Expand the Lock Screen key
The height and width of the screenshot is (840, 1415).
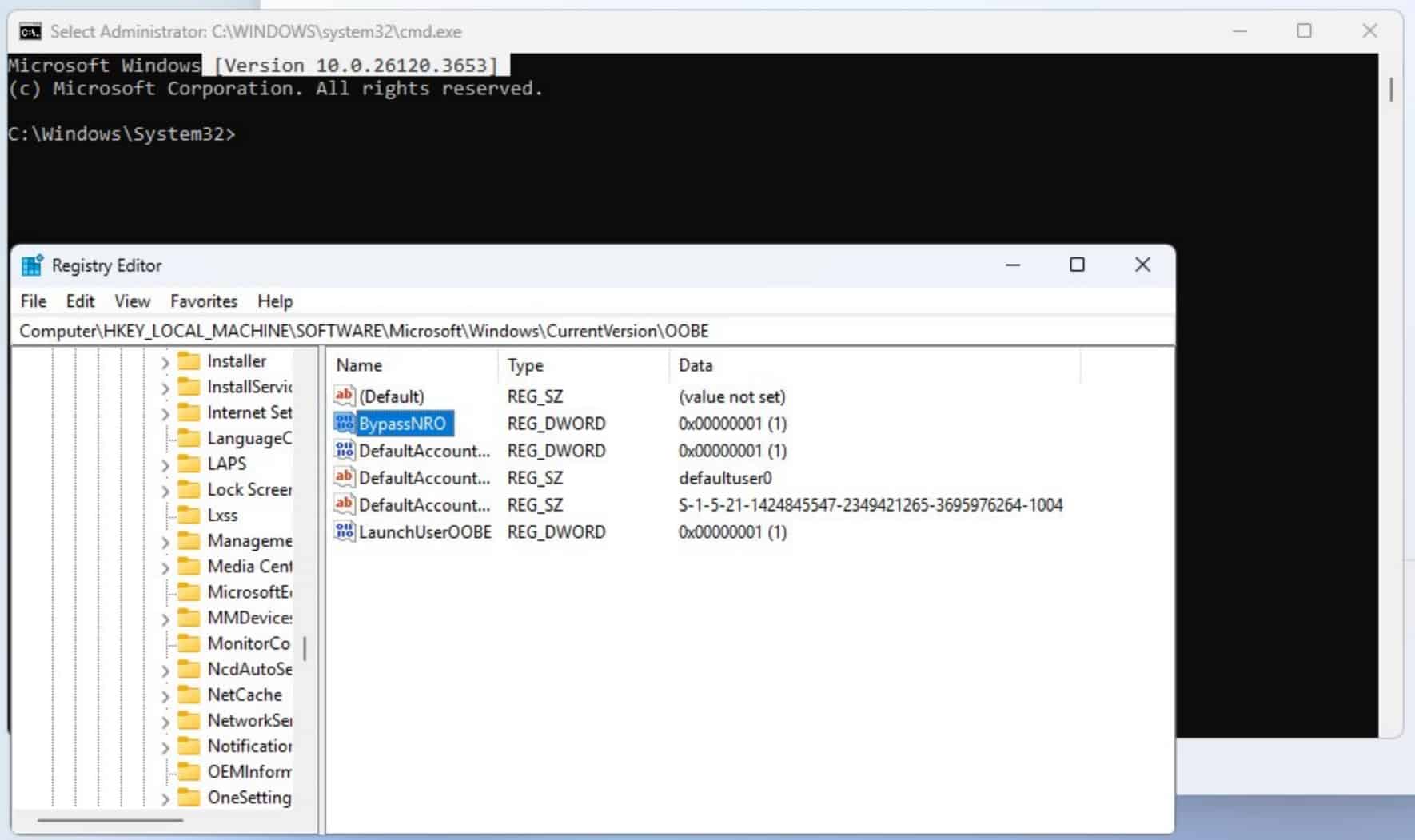click(x=165, y=490)
